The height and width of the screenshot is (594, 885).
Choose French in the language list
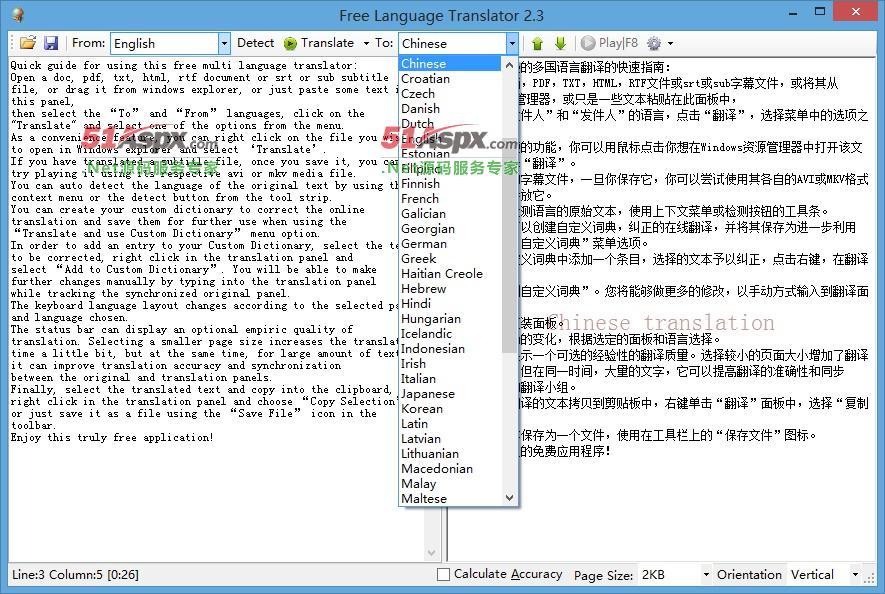420,199
